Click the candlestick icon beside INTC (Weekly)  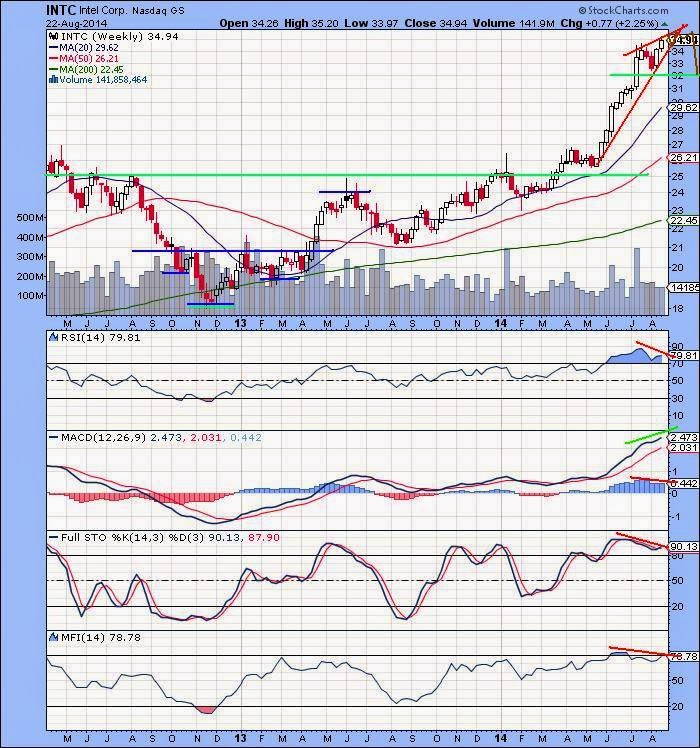click(x=53, y=36)
